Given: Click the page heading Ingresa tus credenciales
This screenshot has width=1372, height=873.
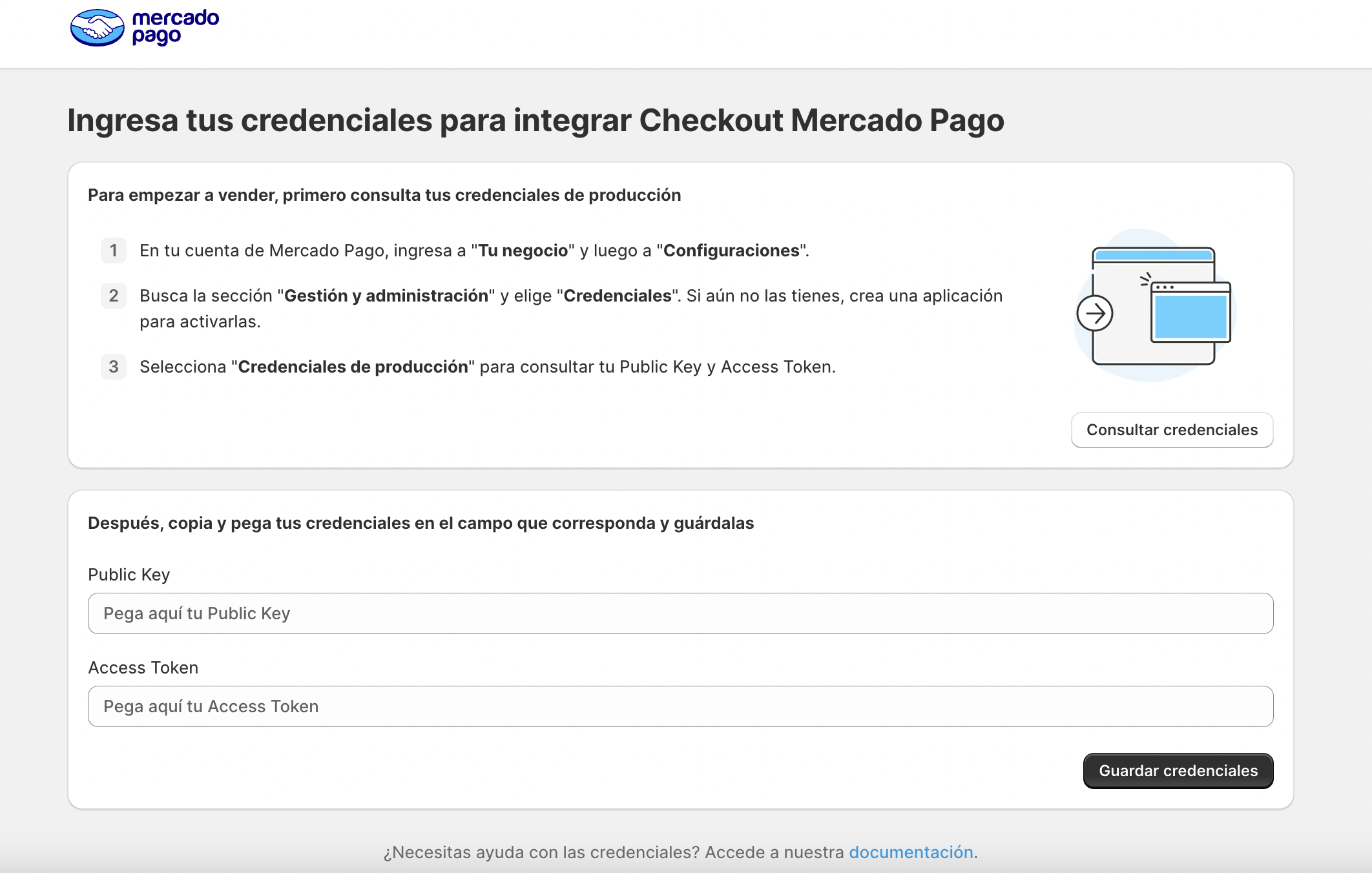Looking at the screenshot, I should click(535, 121).
